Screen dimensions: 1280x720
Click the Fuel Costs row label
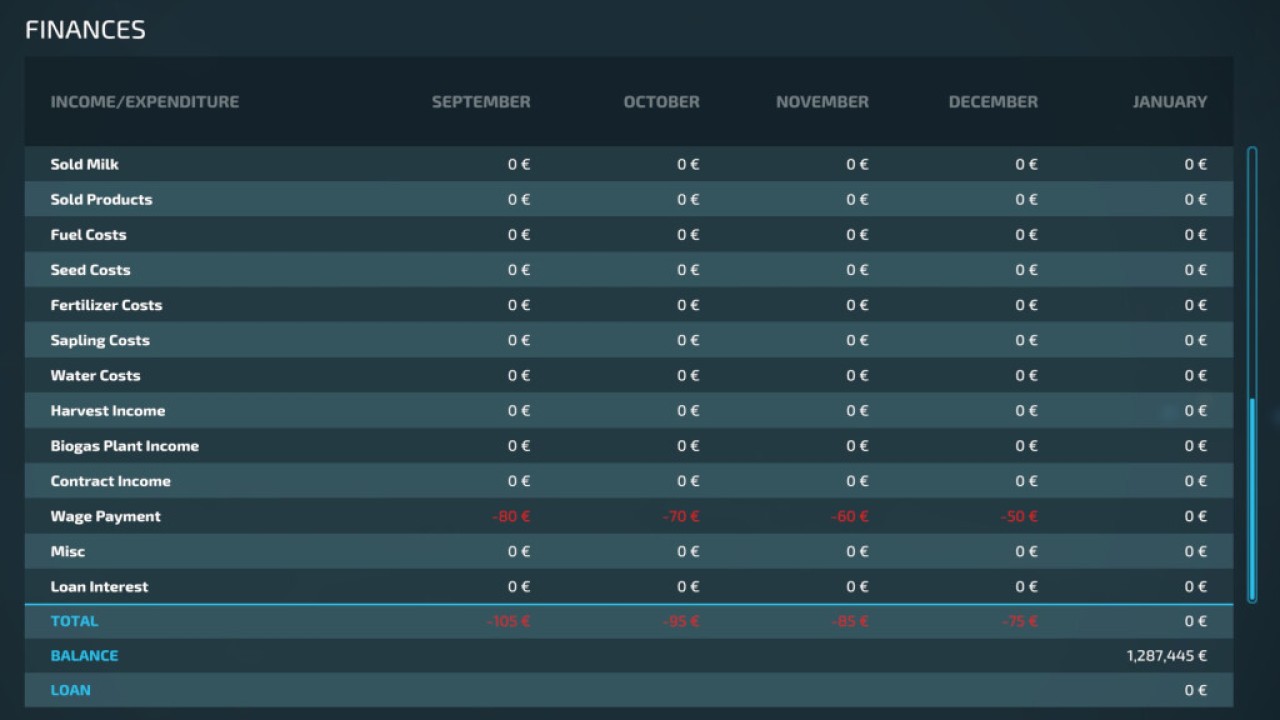89,235
